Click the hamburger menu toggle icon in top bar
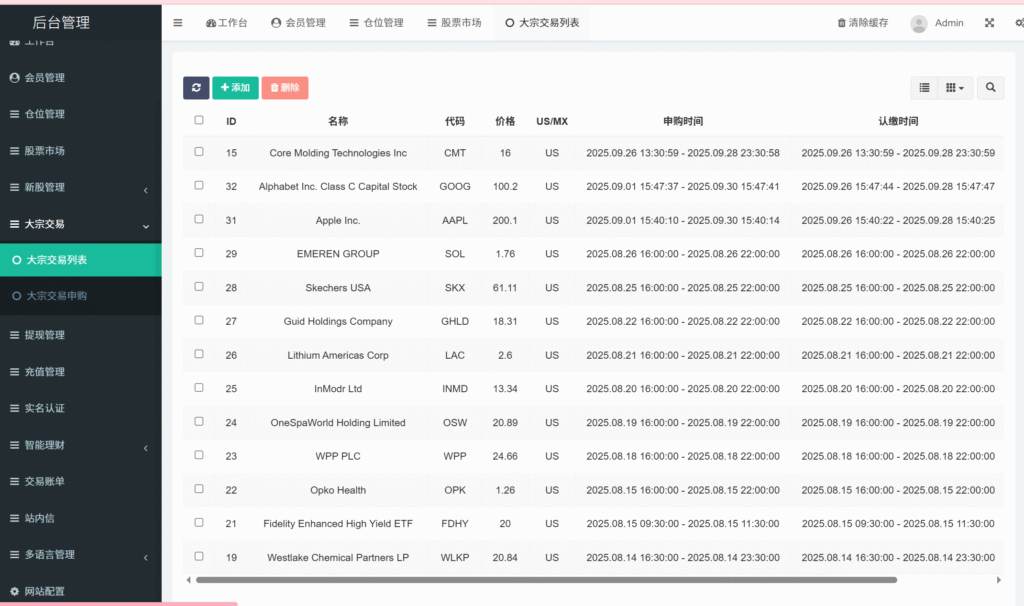Viewport: 1024px width, 606px height. 178,23
